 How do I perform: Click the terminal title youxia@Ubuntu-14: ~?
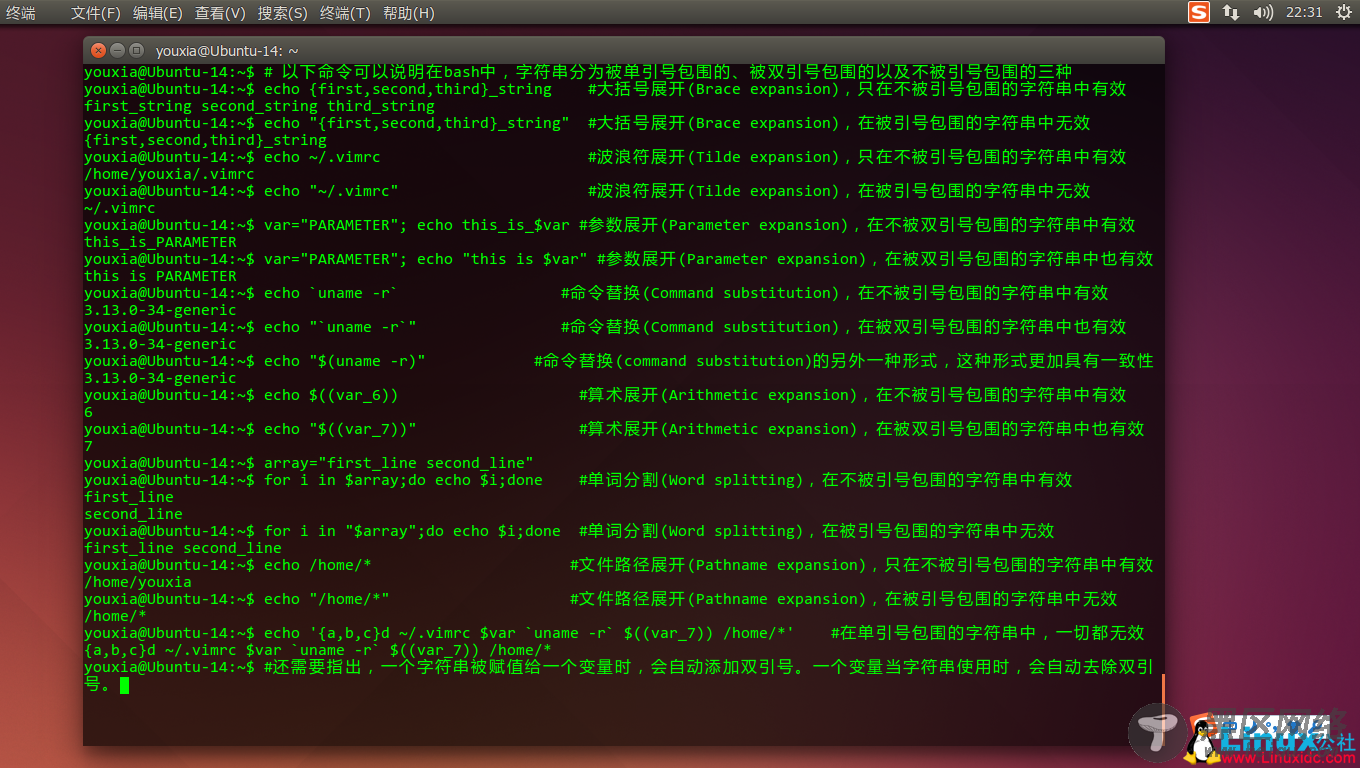227,50
